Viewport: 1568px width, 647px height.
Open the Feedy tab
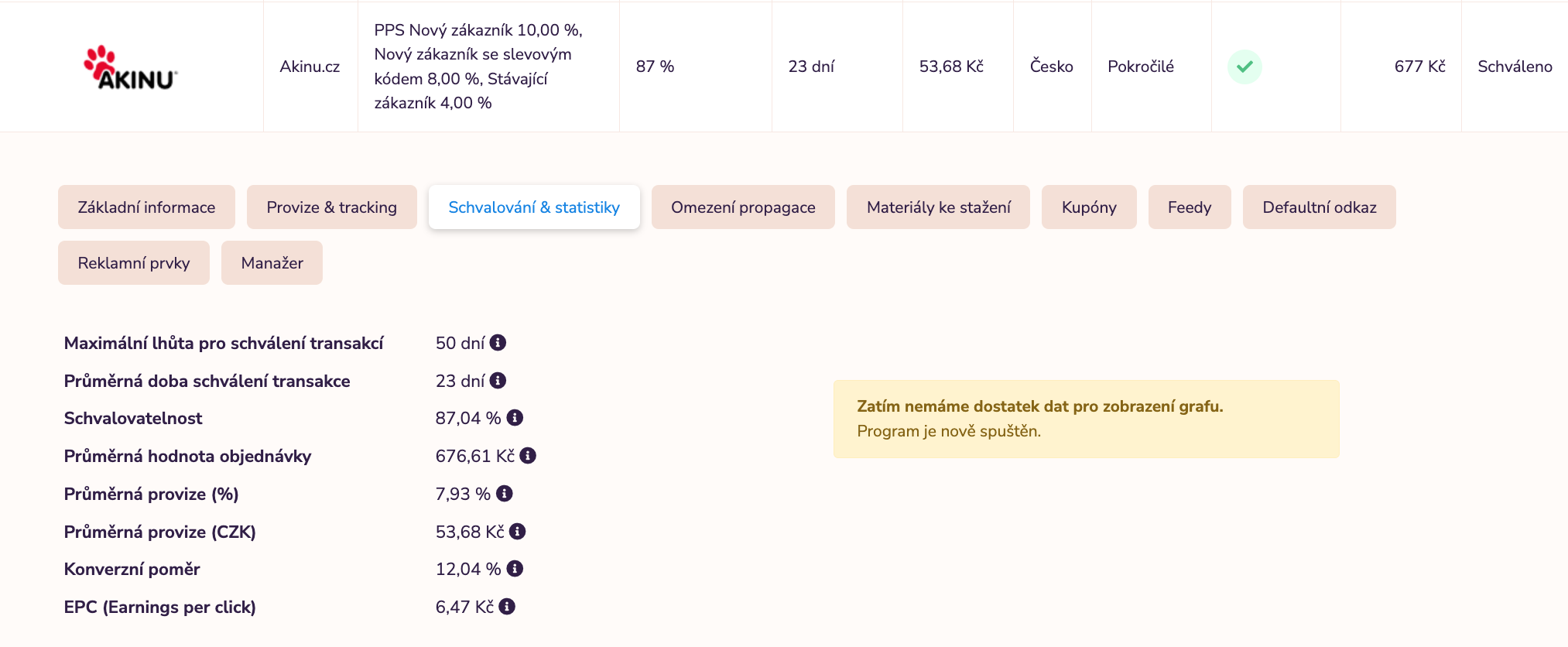pos(1190,207)
